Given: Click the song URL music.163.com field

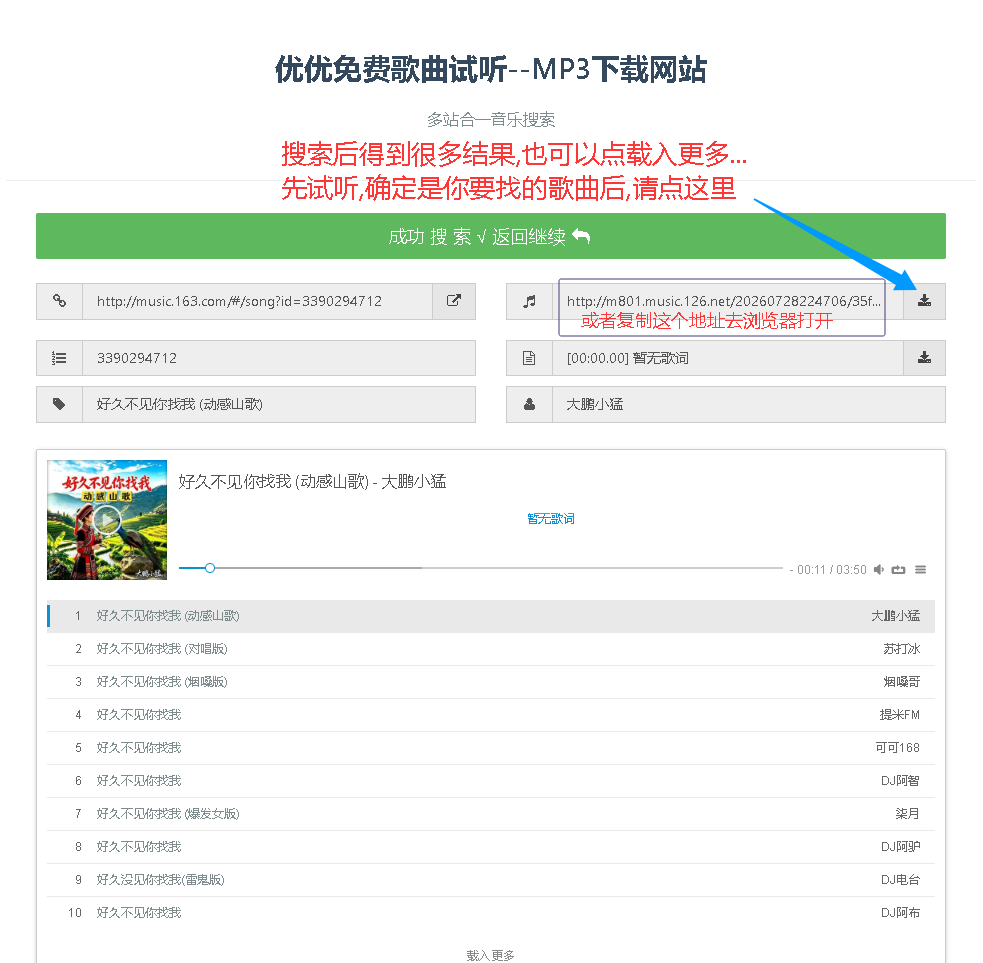Looking at the screenshot, I should (x=257, y=301).
